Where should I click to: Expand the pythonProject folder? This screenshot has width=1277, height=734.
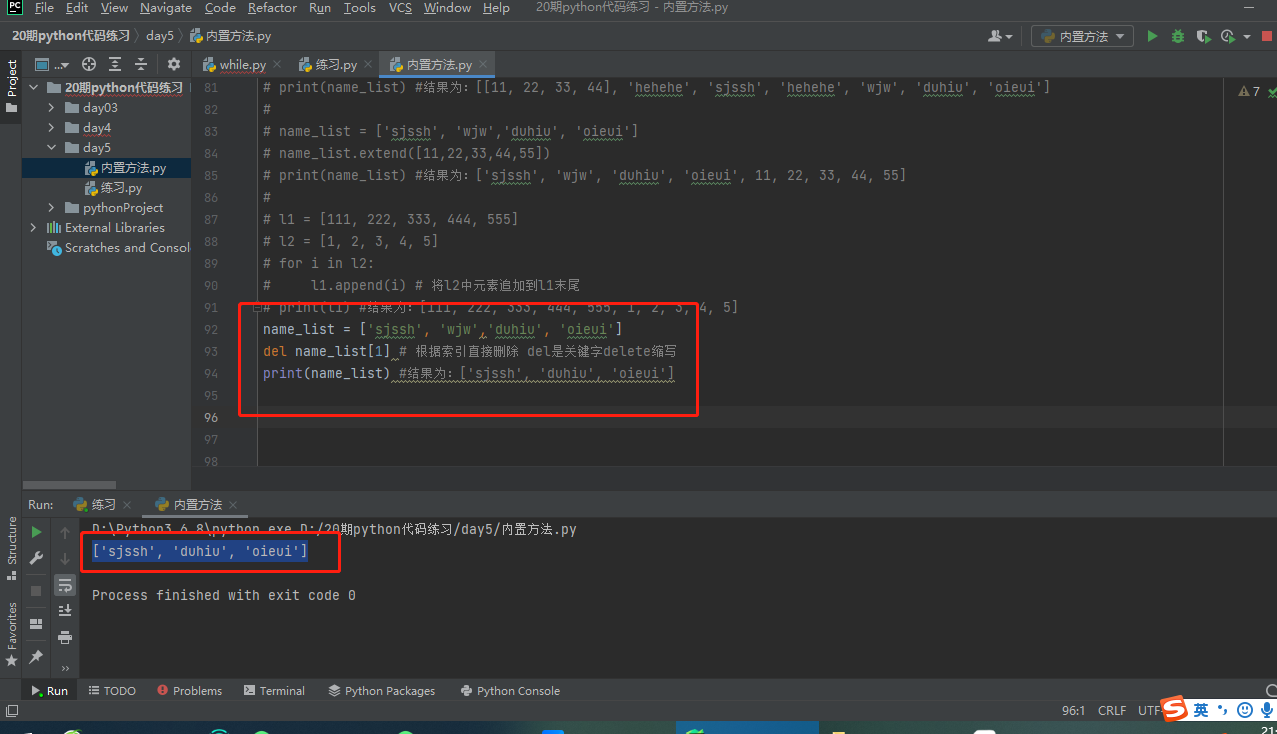(52, 208)
